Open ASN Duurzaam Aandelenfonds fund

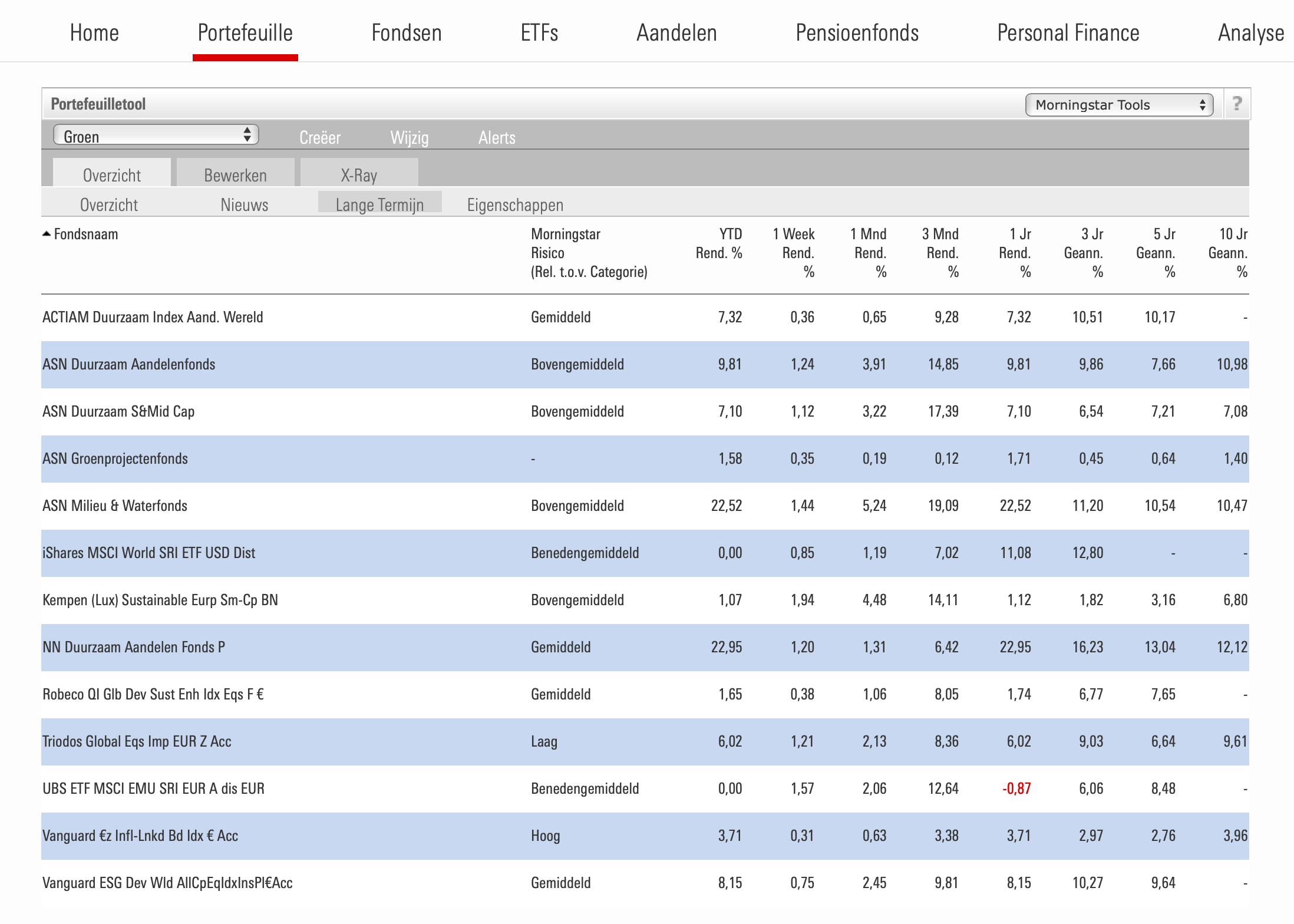click(x=128, y=364)
